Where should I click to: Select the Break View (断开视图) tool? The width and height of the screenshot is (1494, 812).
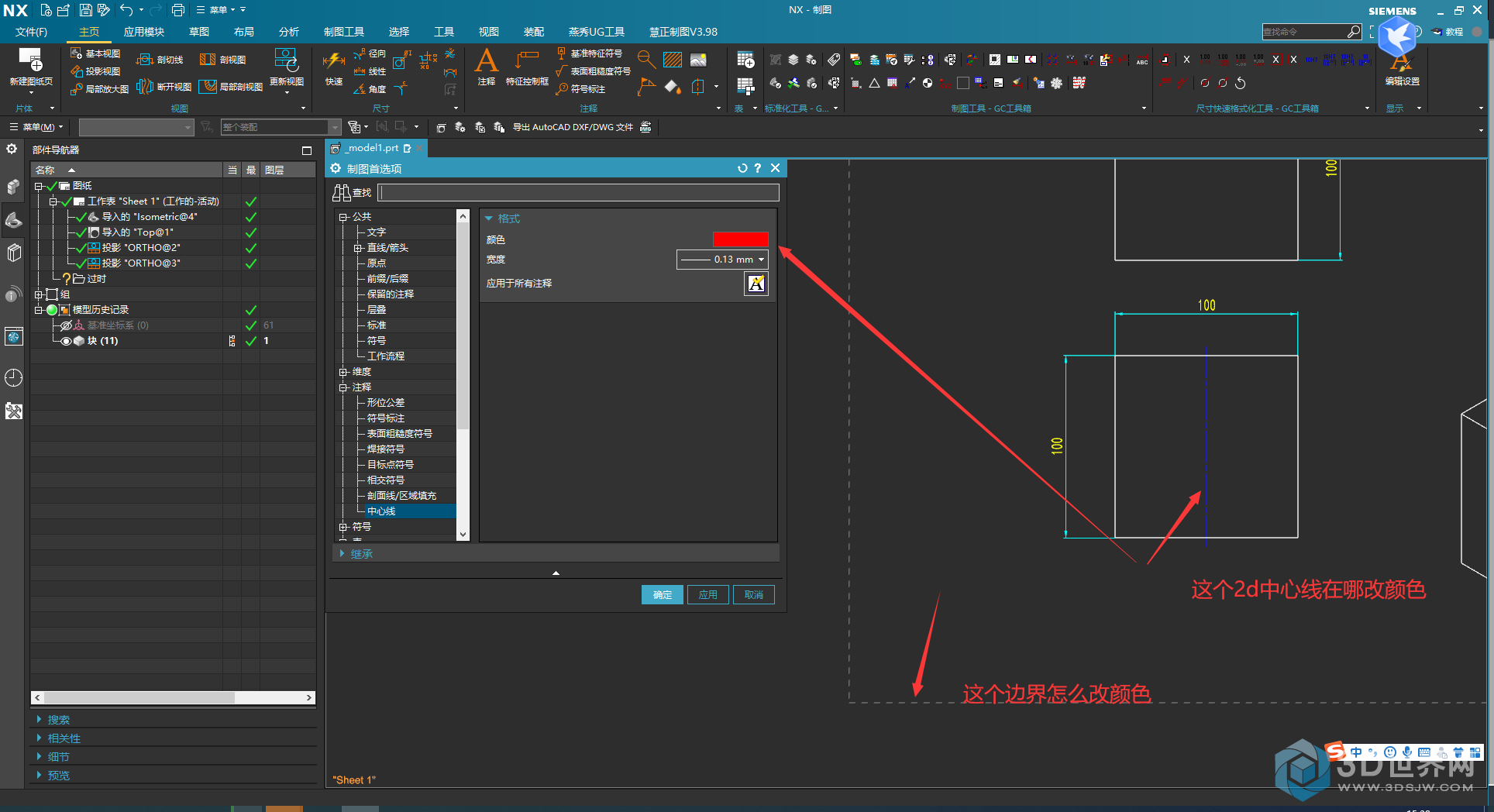pyautogui.click(x=164, y=87)
